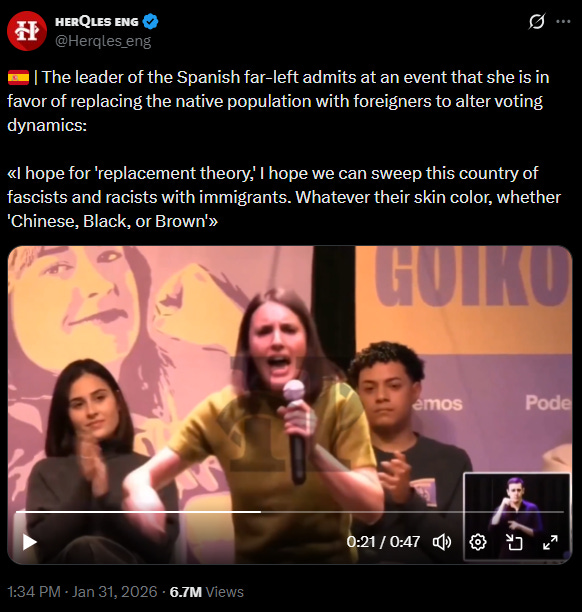Click the video elapsed time 0:21 / 0:47
The height and width of the screenshot is (612, 582).
pyautogui.click(x=383, y=542)
